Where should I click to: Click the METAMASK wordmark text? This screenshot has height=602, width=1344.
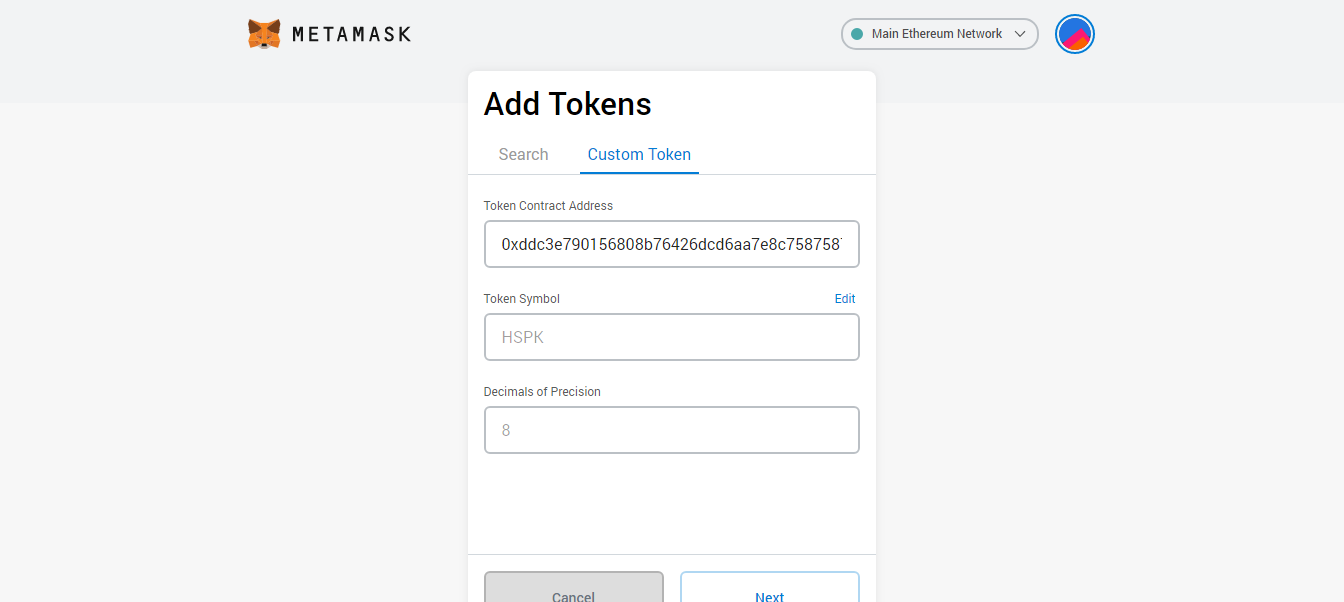(x=351, y=34)
